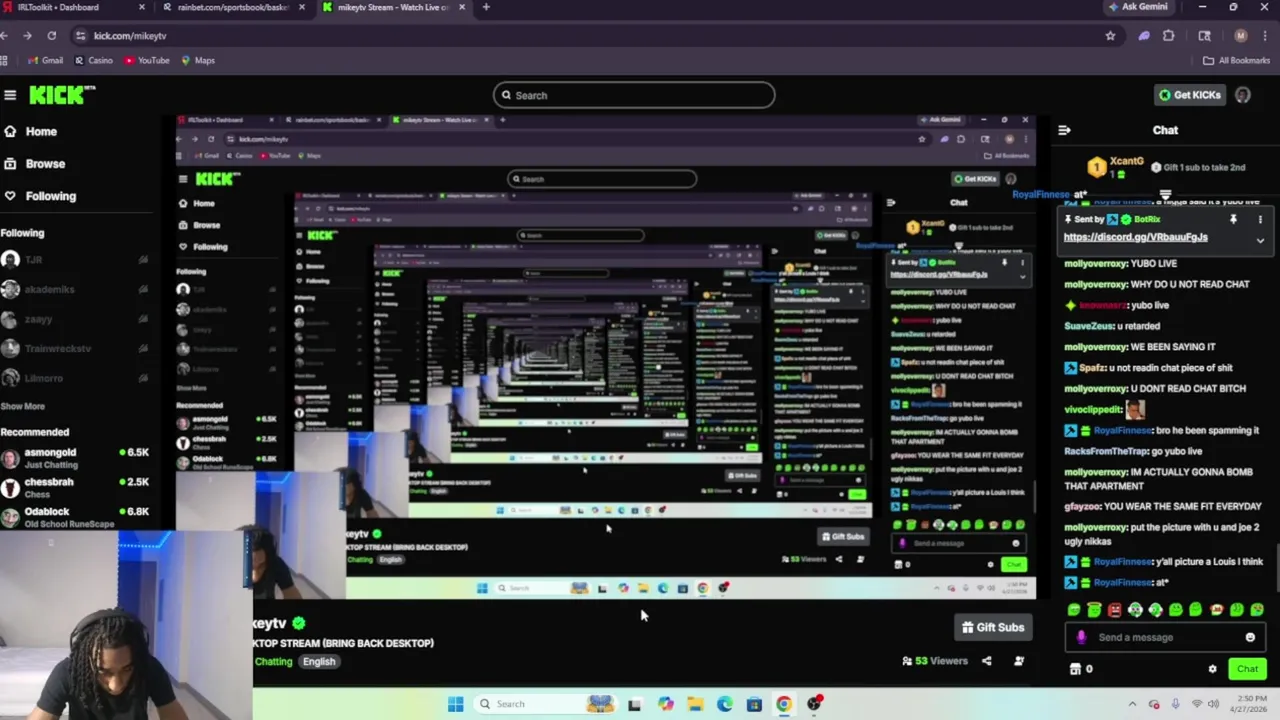Image resolution: width=1280 pixels, height=720 pixels.
Task: Click the 53 Viewers count
Action: 935,661
